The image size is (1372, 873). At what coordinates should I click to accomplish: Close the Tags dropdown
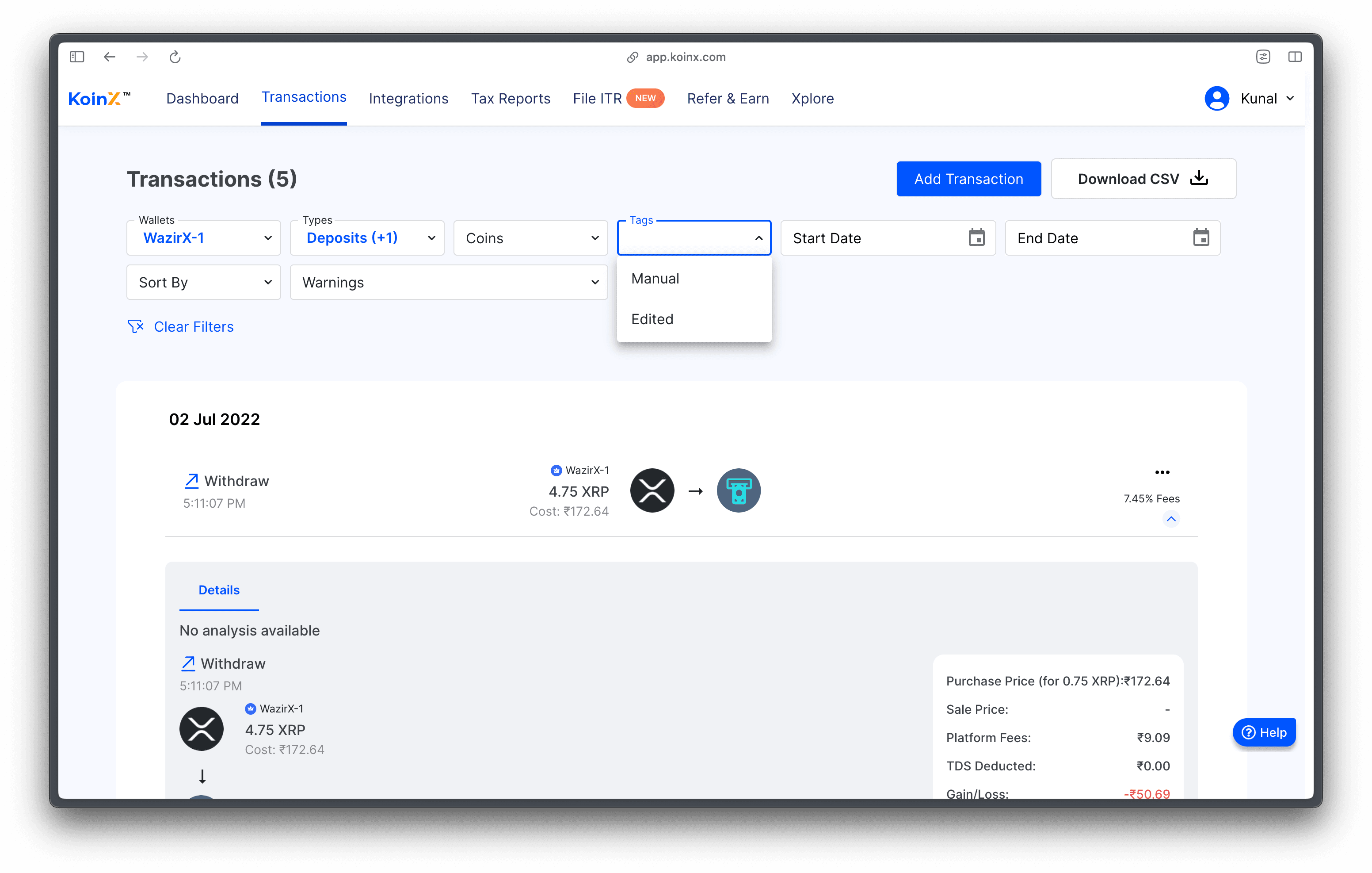pos(694,238)
